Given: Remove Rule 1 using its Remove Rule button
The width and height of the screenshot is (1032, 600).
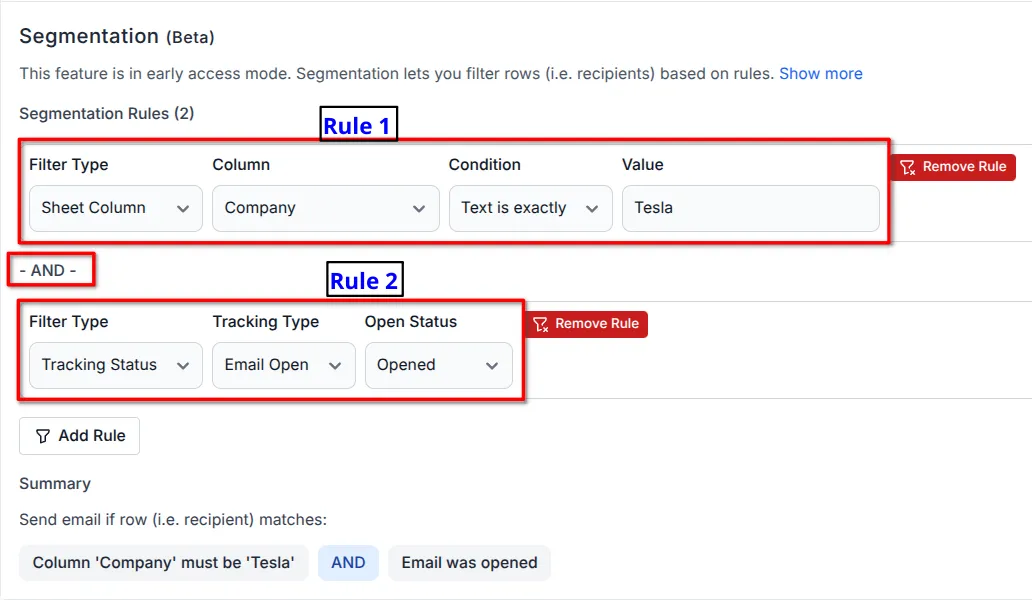Looking at the screenshot, I should coord(952,167).
